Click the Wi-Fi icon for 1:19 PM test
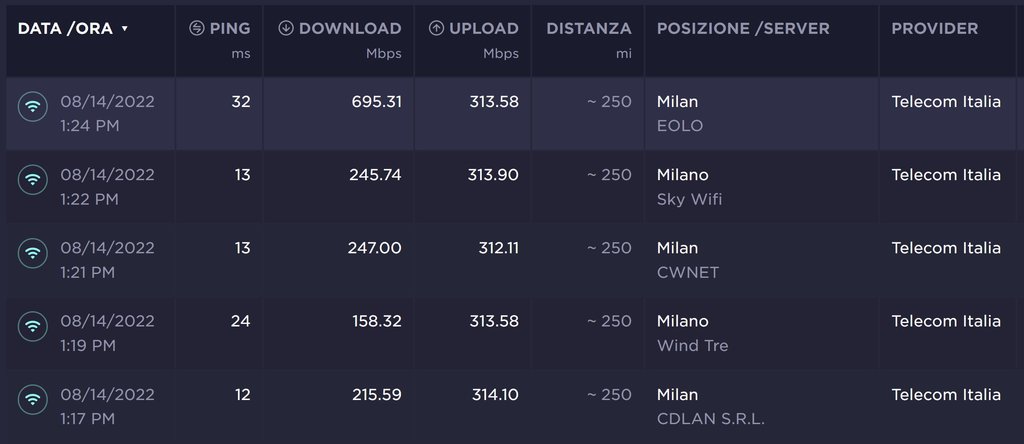The height and width of the screenshot is (444, 1024). coord(33,326)
